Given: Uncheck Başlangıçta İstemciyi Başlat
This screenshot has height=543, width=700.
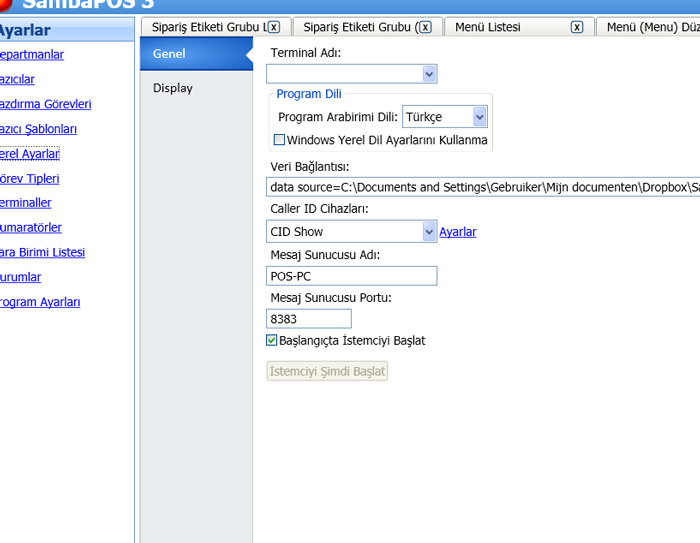Looking at the screenshot, I should tap(272, 340).
